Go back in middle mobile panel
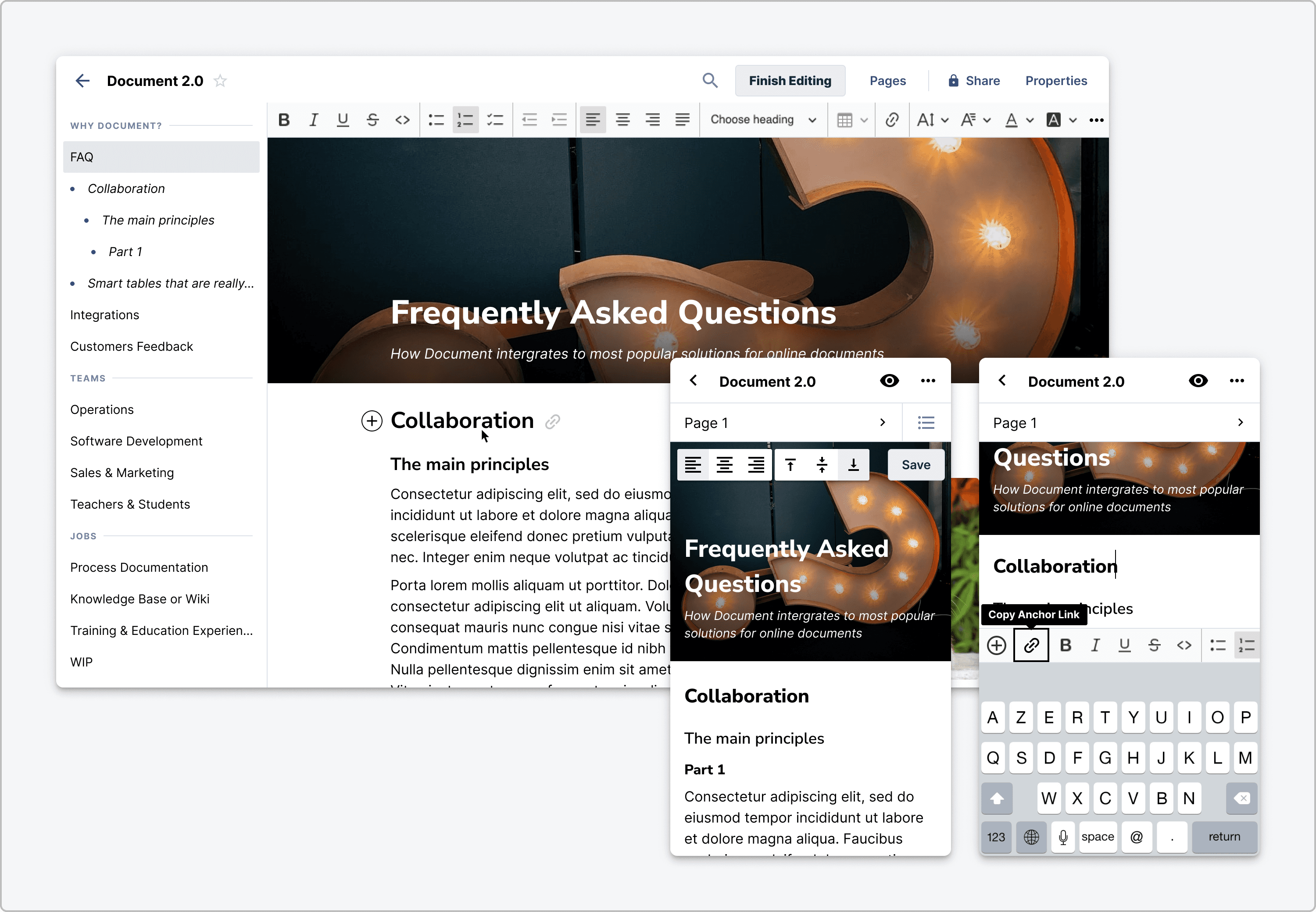Image resolution: width=1316 pixels, height=912 pixels. (x=694, y=381)
